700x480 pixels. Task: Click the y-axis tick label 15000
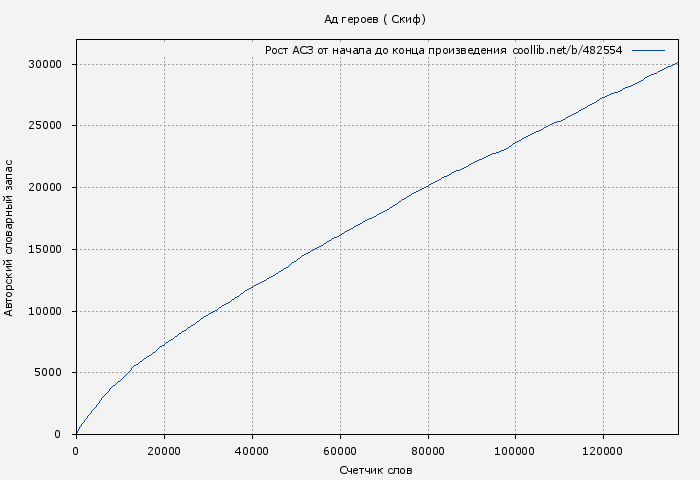pyautogui.click(x=46, y=250)
